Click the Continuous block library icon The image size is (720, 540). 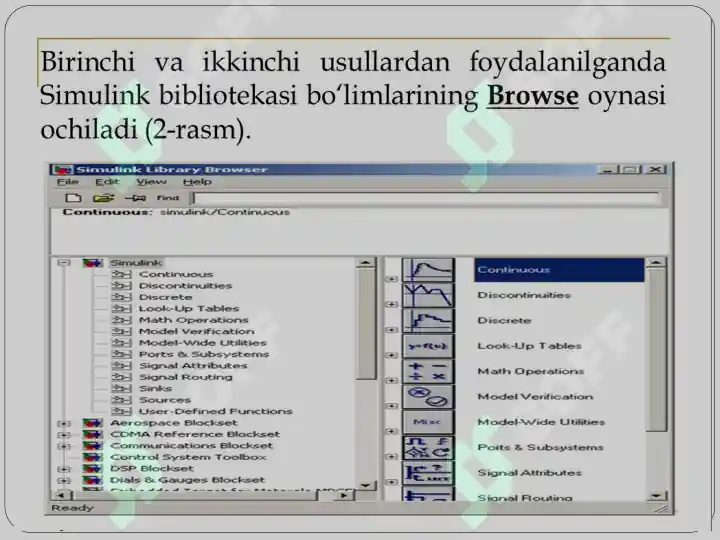(x=428, y=270)
